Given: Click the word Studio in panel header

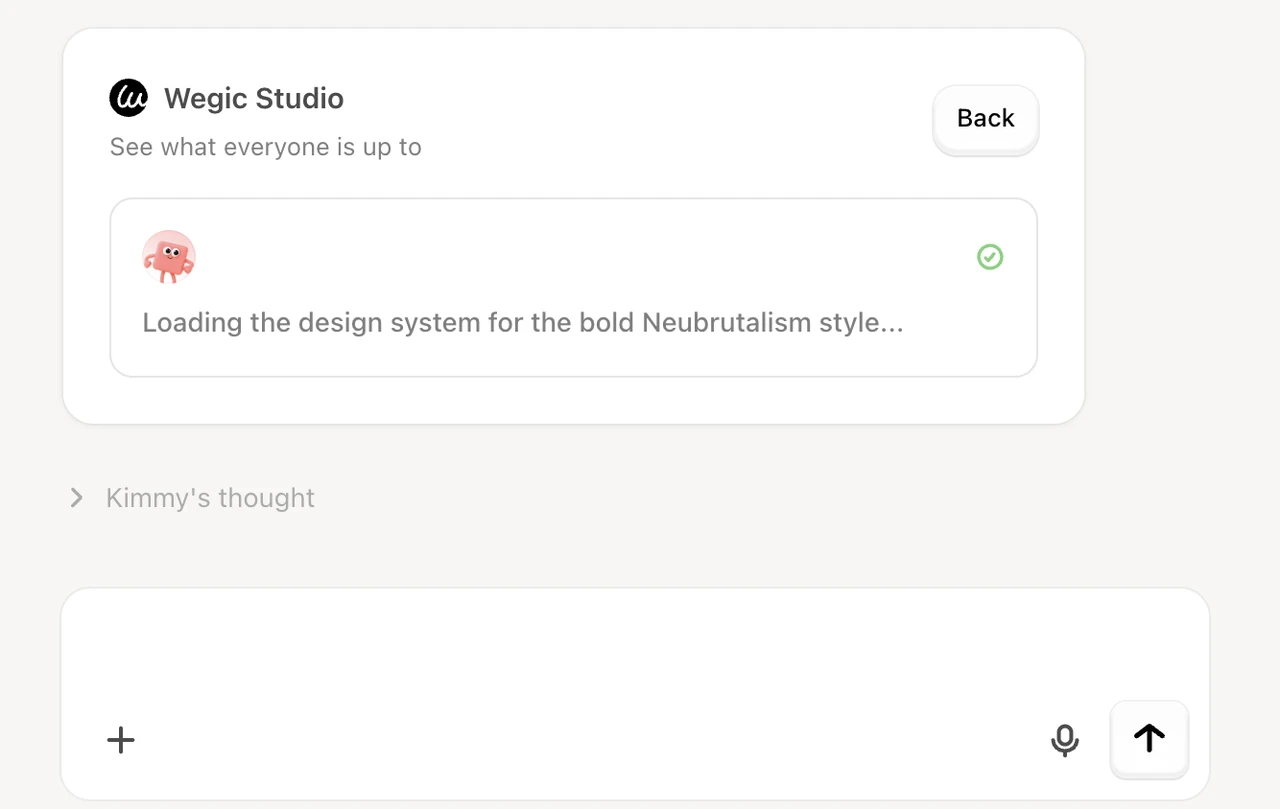Looking at the screenshot, I should coord(299,98).
